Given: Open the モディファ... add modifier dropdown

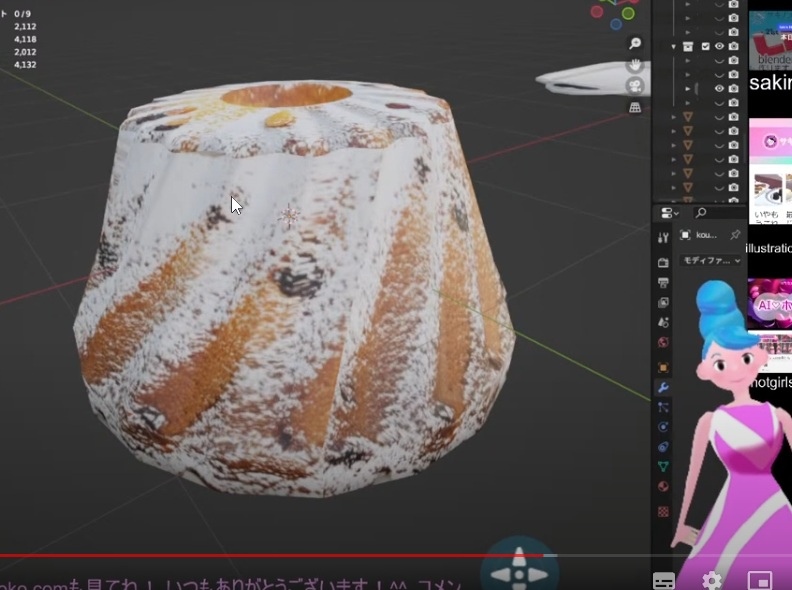Looking at the screenshot, I should pyautogui.click(x=711, y=260).
